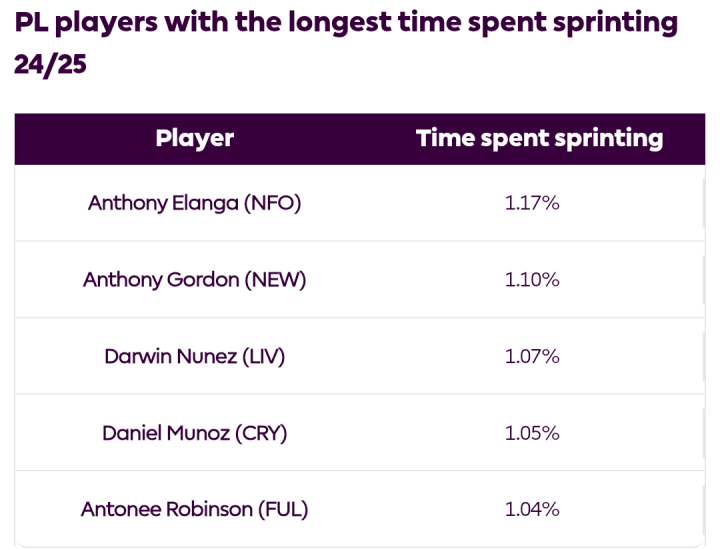Image resolution: width=720 pixels, height=550 pixels.
Task: Click Antonee Robinson (FUL) player name
Action: [195, 509]
